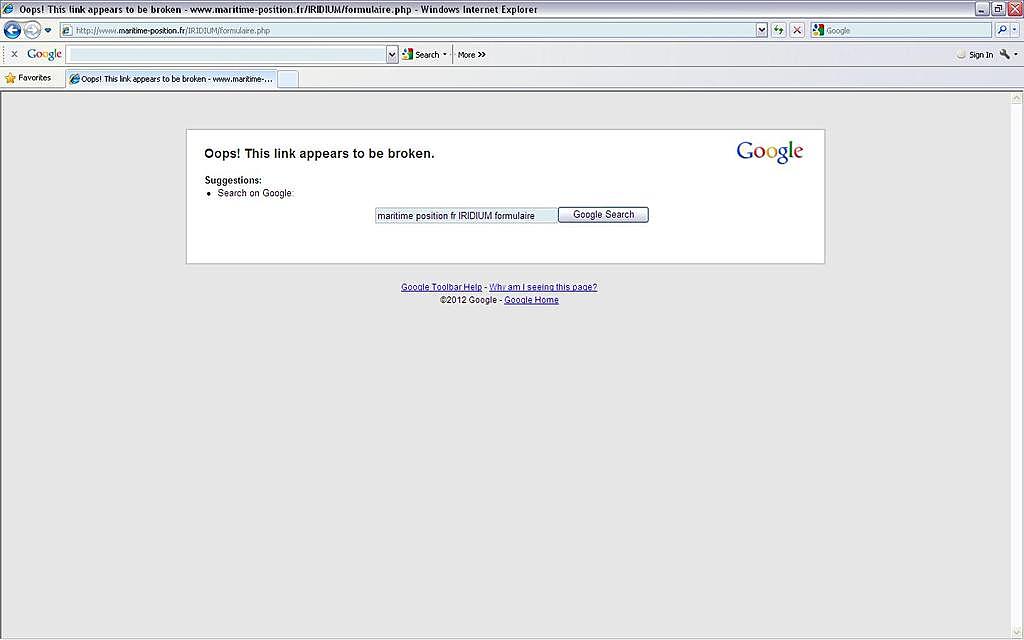Open the search options dropdown arrow
The width and height of the screenshot is (1024, 640).
coord(1014,30)
